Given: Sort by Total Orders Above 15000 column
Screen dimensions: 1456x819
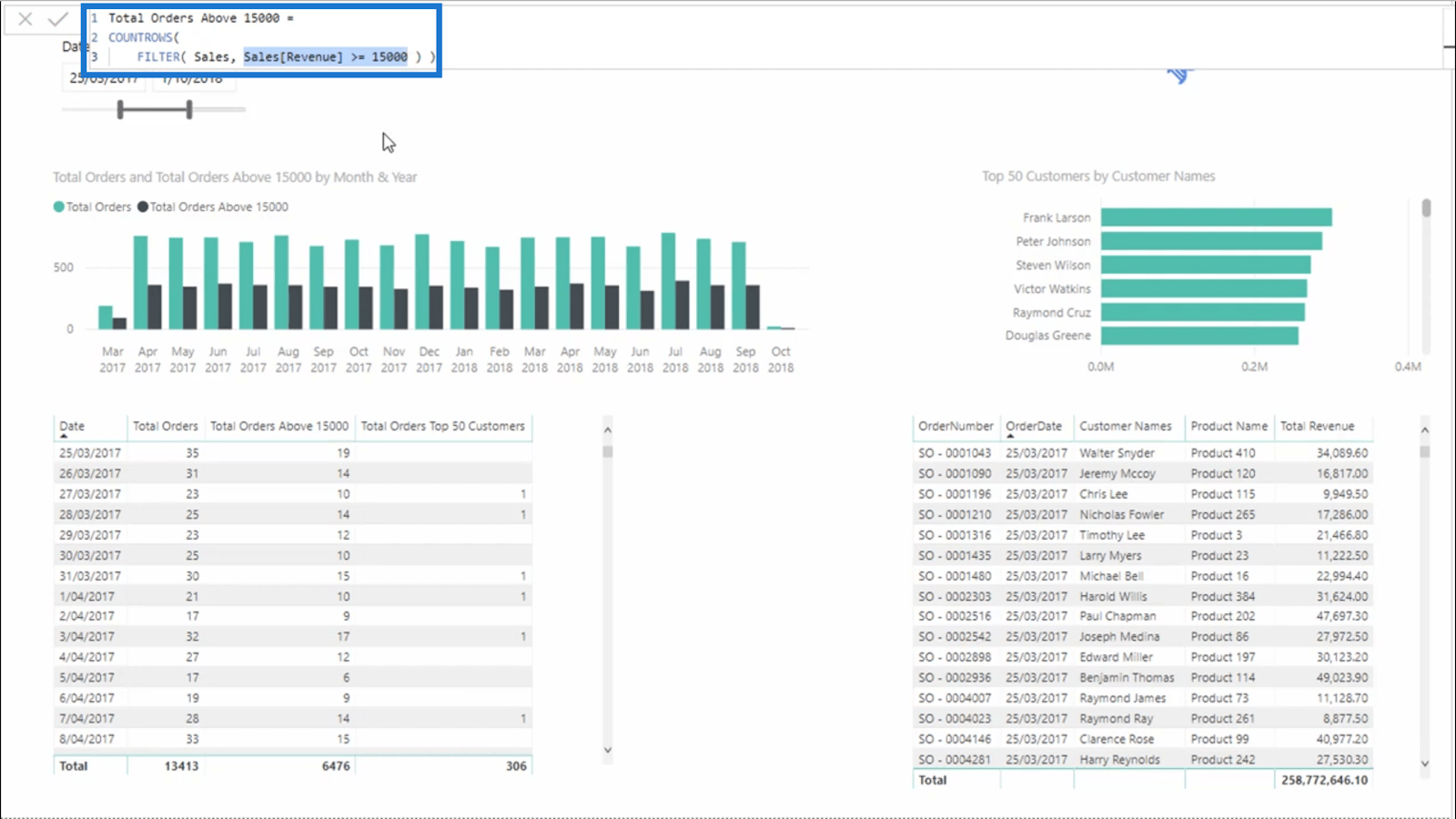Looking at the screenshot, I should (x=279, y=426).
